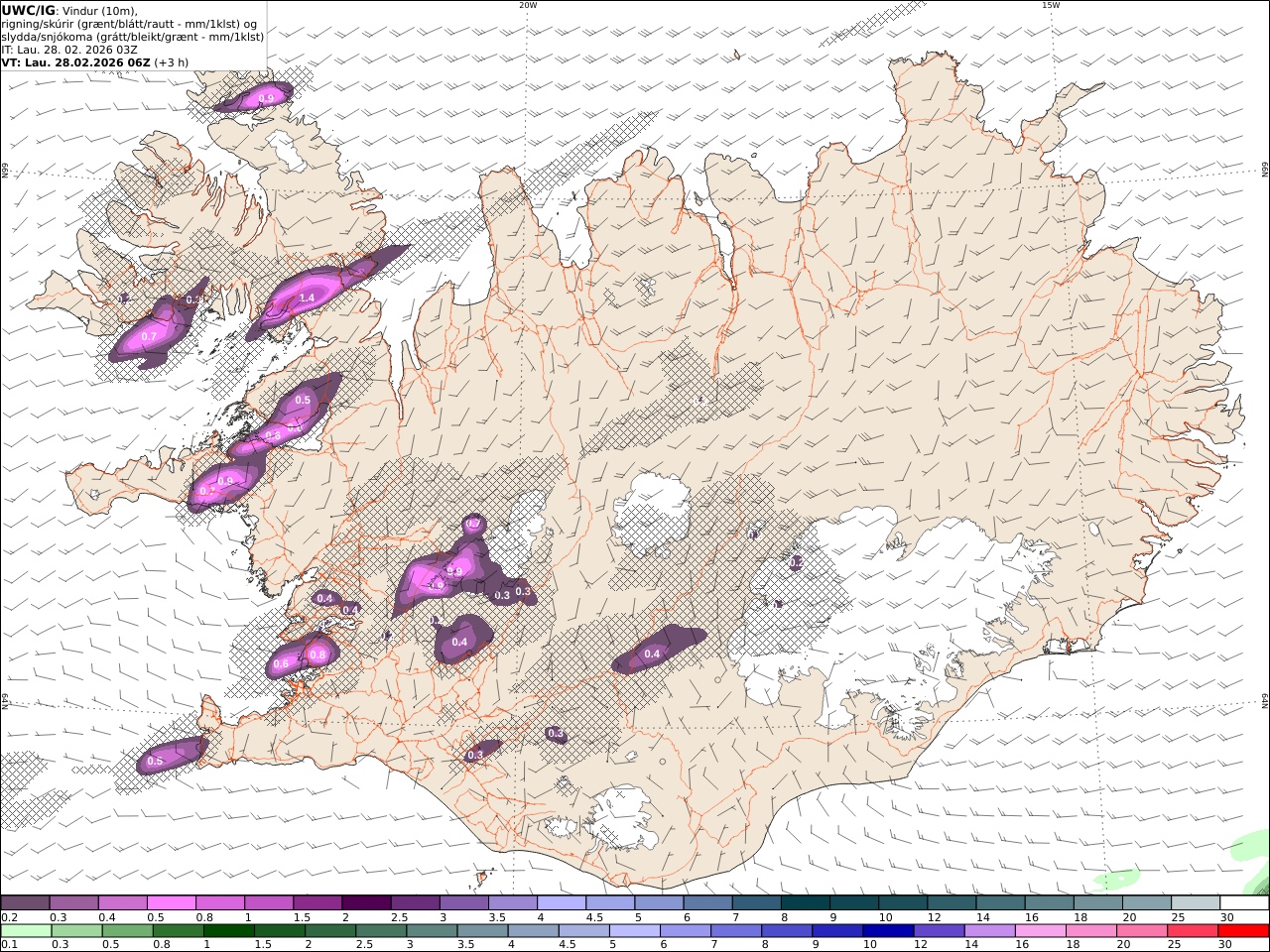Click the "UWC/IG: Vindur (10m)," title text
The height and width of the screenshot is (952, 1270).
point(70,11)
